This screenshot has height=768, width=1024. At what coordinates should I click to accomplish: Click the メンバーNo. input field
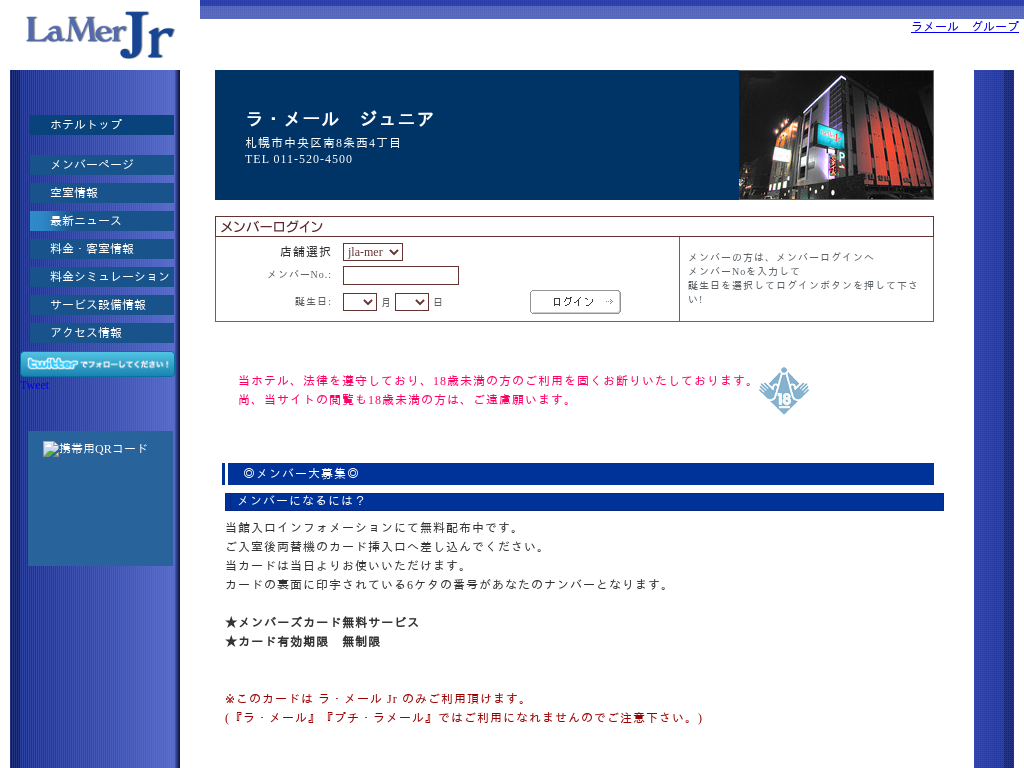click(400, 275)
